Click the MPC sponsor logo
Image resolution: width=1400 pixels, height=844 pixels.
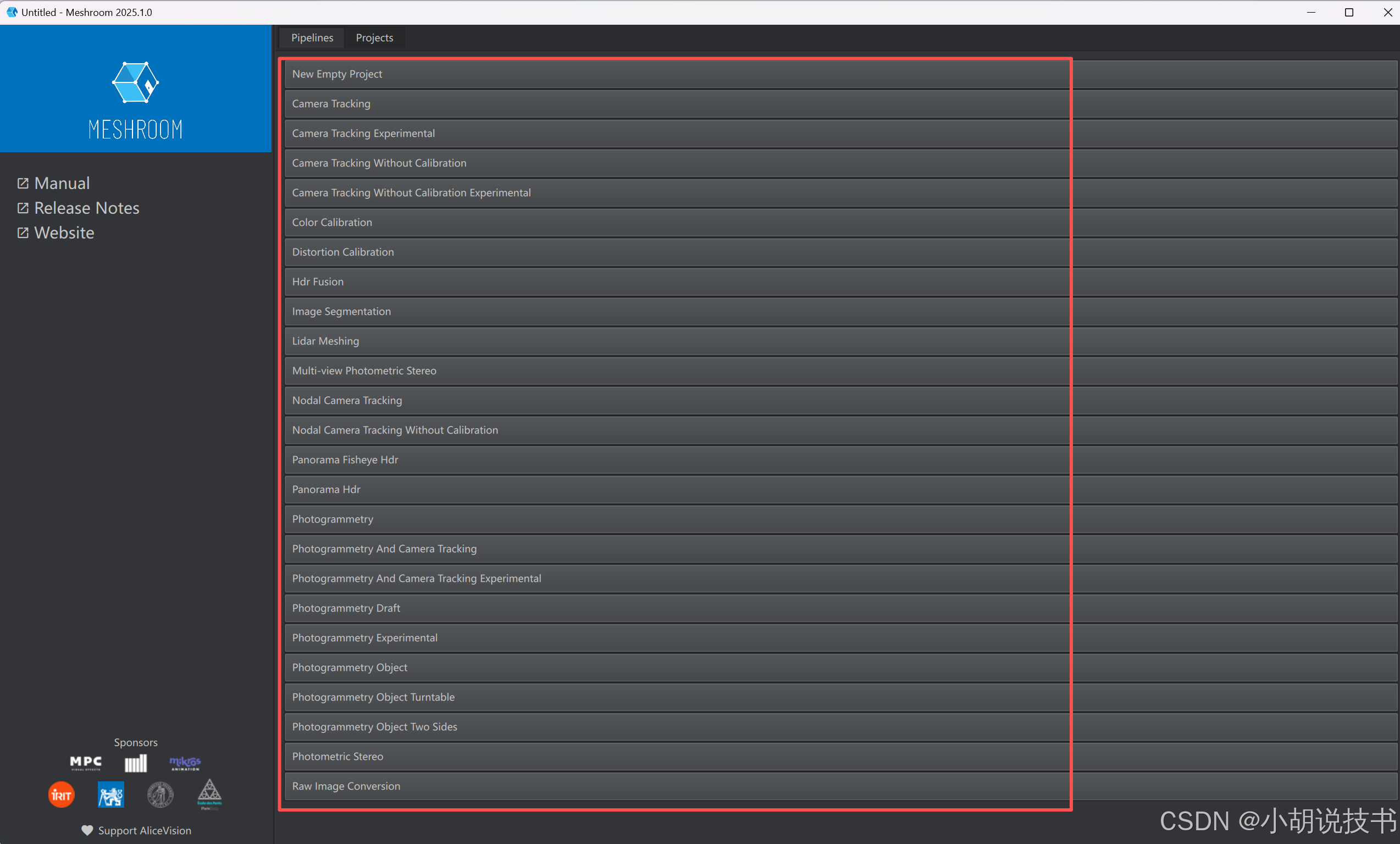[86, 763]
